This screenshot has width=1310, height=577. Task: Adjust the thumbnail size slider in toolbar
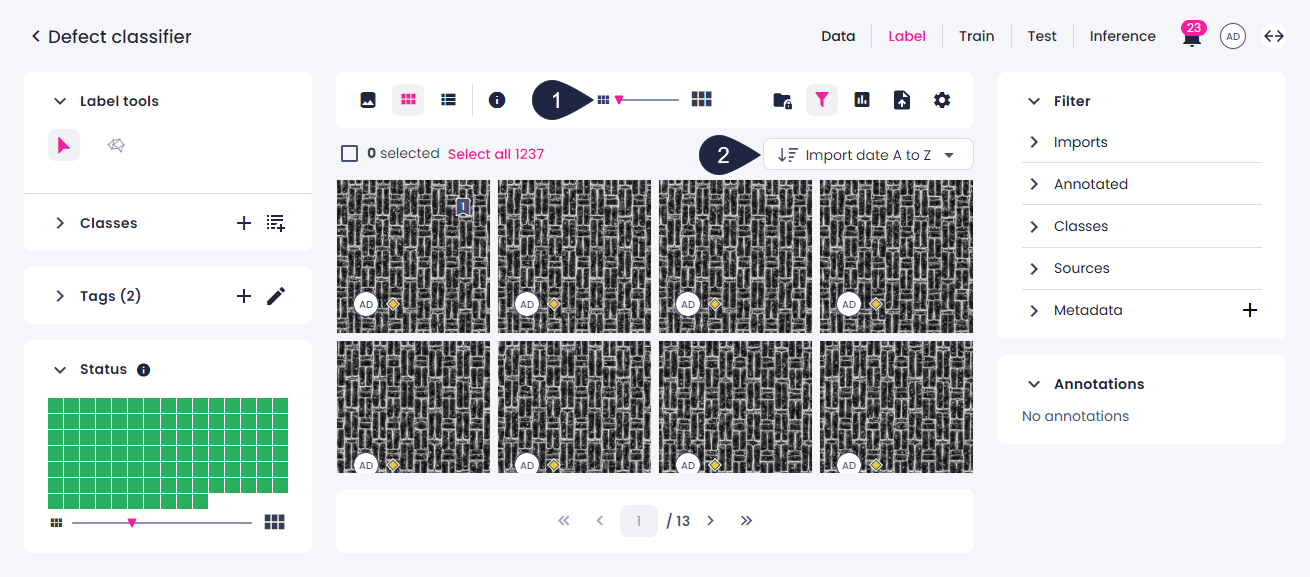646,100
